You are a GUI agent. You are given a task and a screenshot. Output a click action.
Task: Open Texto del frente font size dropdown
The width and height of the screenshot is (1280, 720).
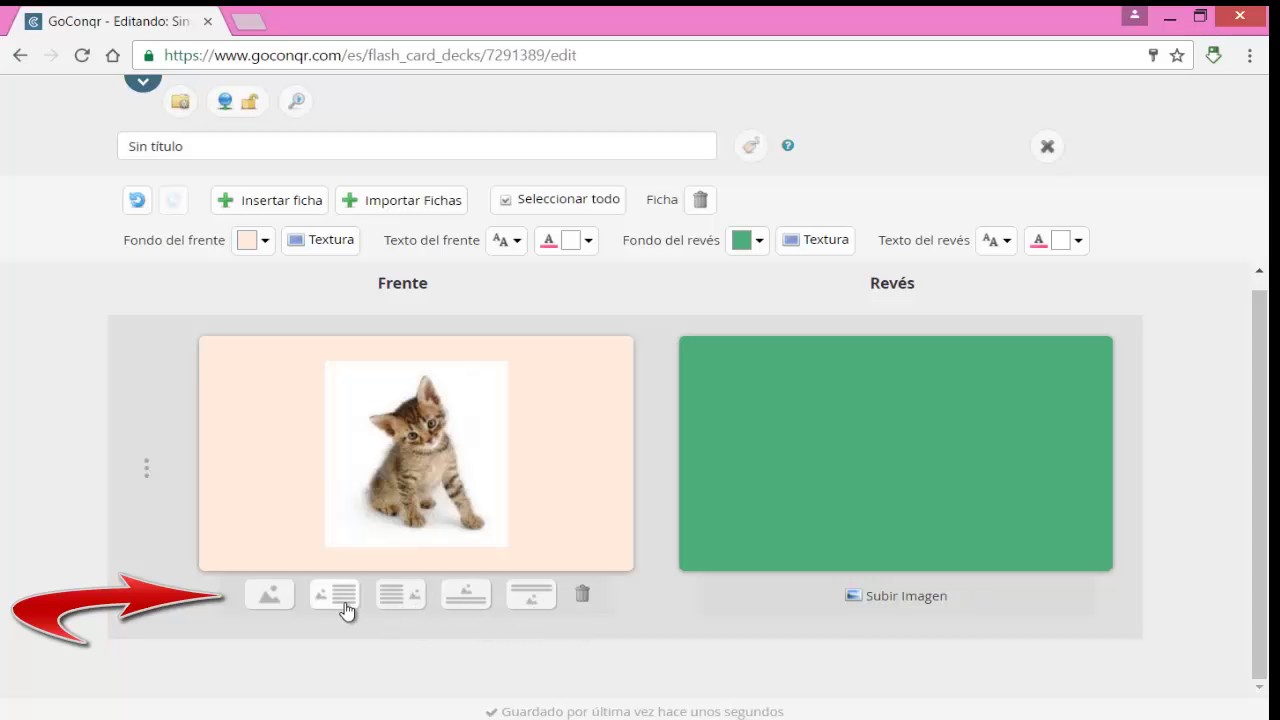506,240
